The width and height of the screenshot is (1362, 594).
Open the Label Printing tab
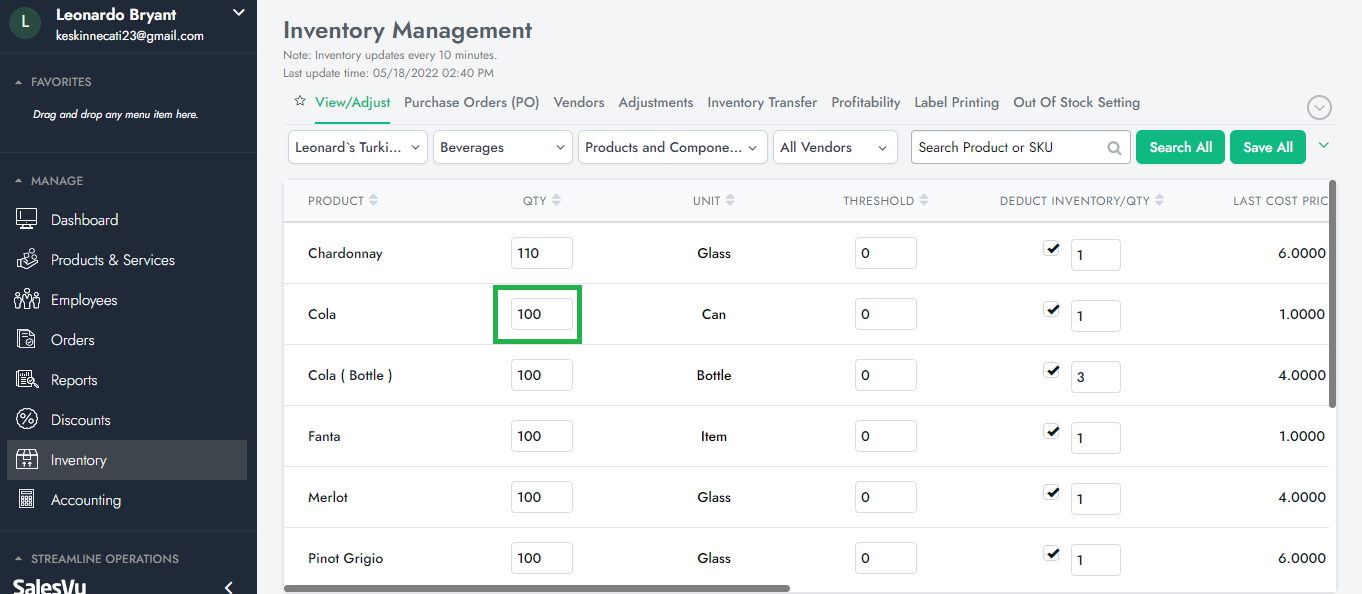click(956, 102)
